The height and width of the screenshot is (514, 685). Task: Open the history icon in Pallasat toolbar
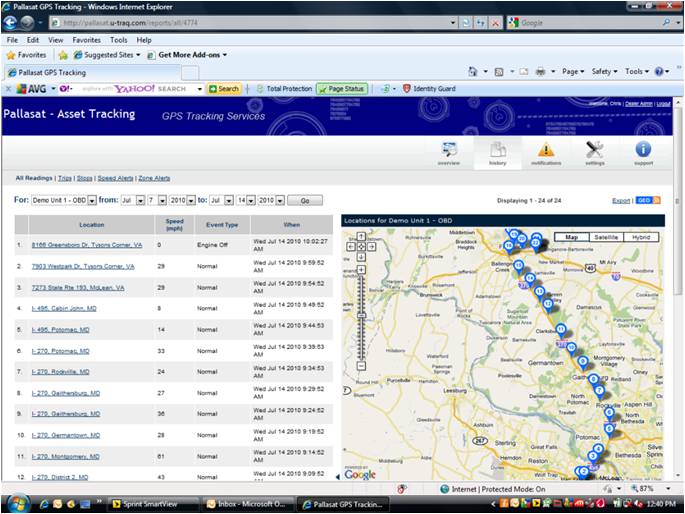tap(498, 153)
